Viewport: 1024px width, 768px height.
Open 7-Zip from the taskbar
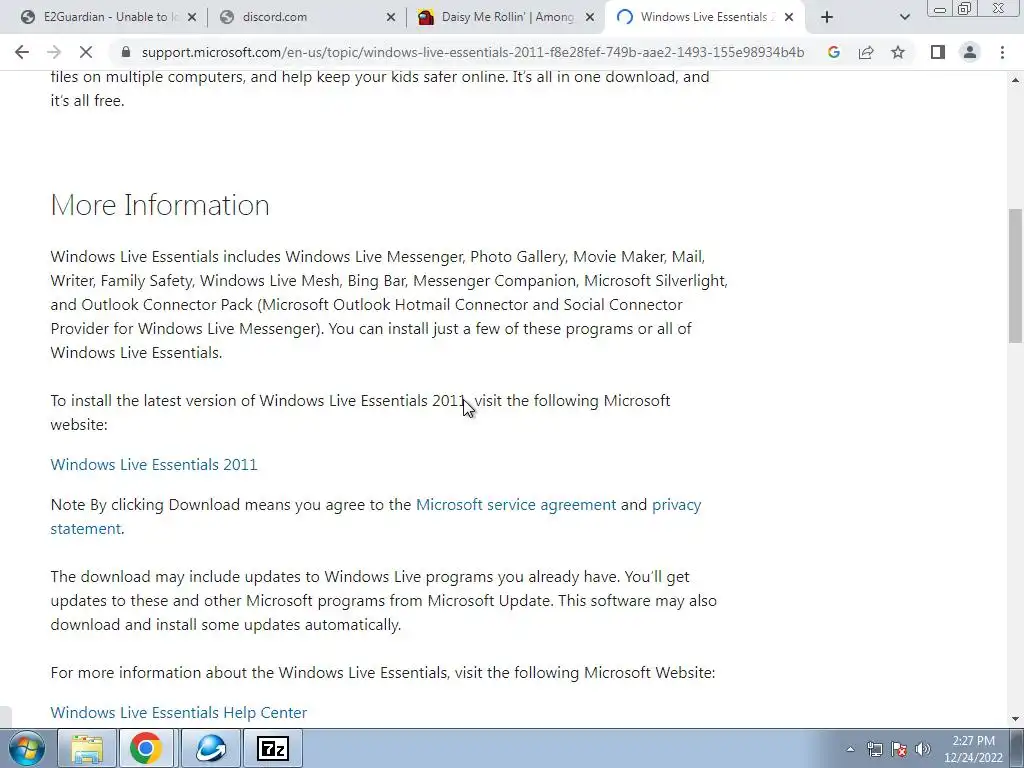(272, 748)
